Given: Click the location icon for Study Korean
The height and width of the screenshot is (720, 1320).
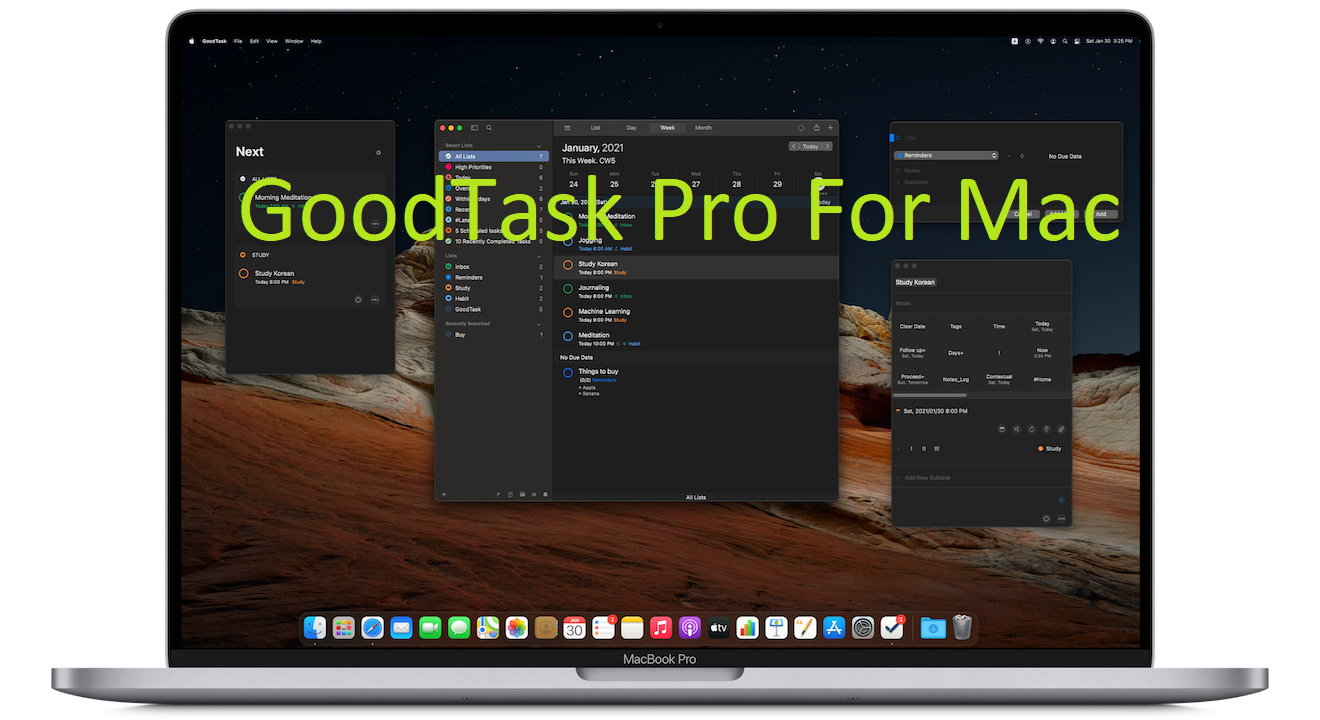Looking at the screenshot, I should pos(1046,429).
